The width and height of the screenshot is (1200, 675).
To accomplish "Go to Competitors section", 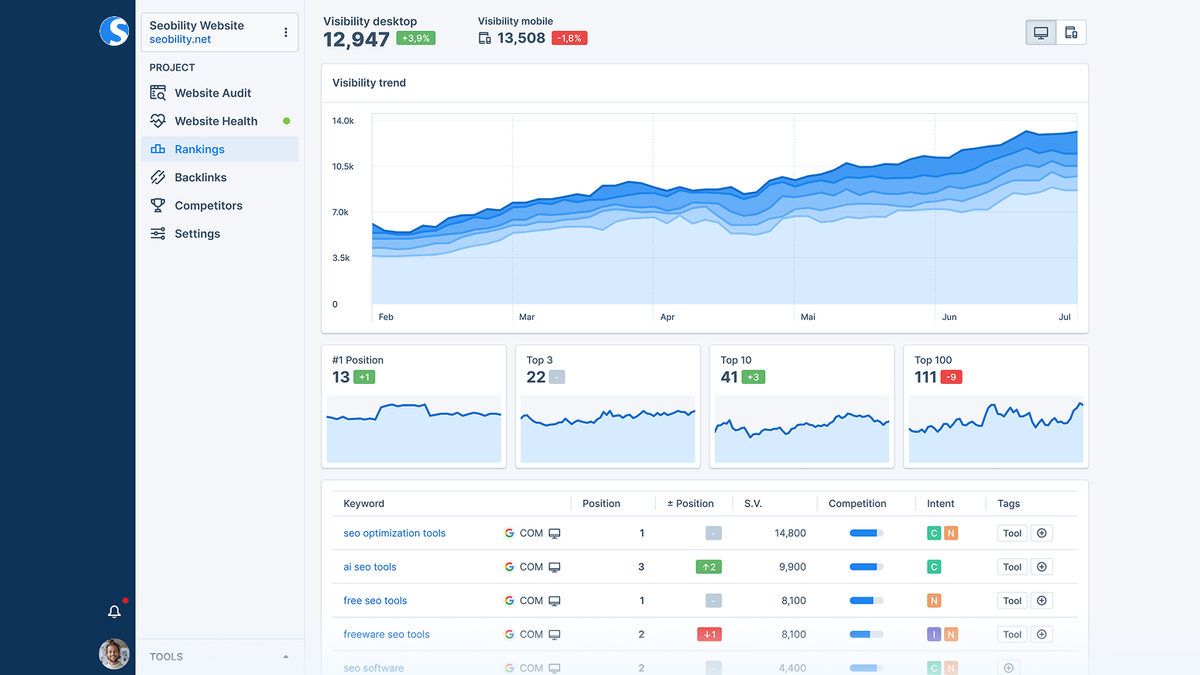I will pyautogui.click(x=220, y=205).
